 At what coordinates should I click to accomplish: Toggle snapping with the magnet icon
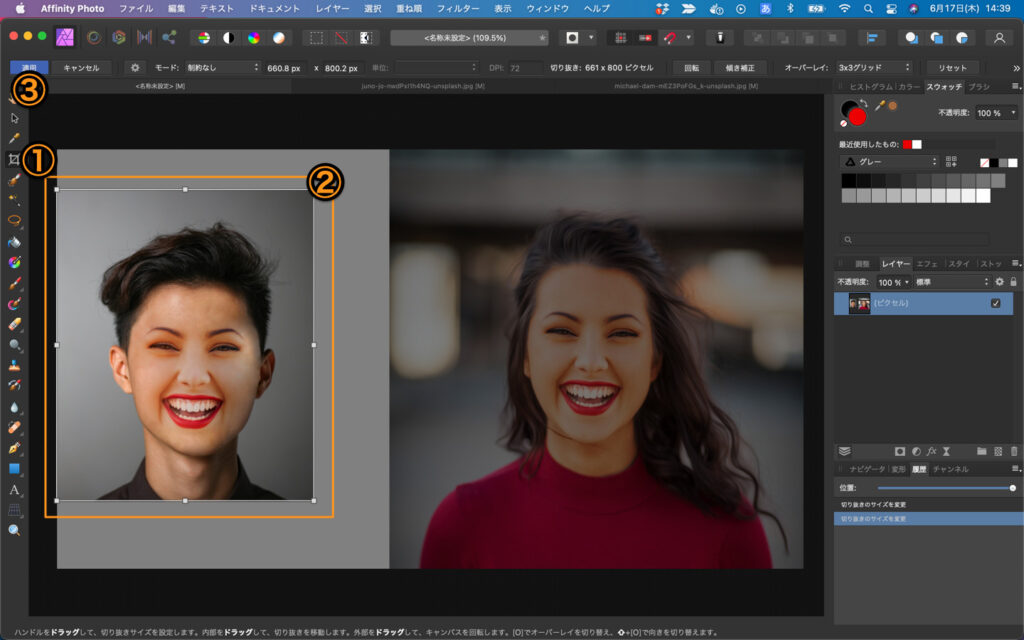point(670,37)
